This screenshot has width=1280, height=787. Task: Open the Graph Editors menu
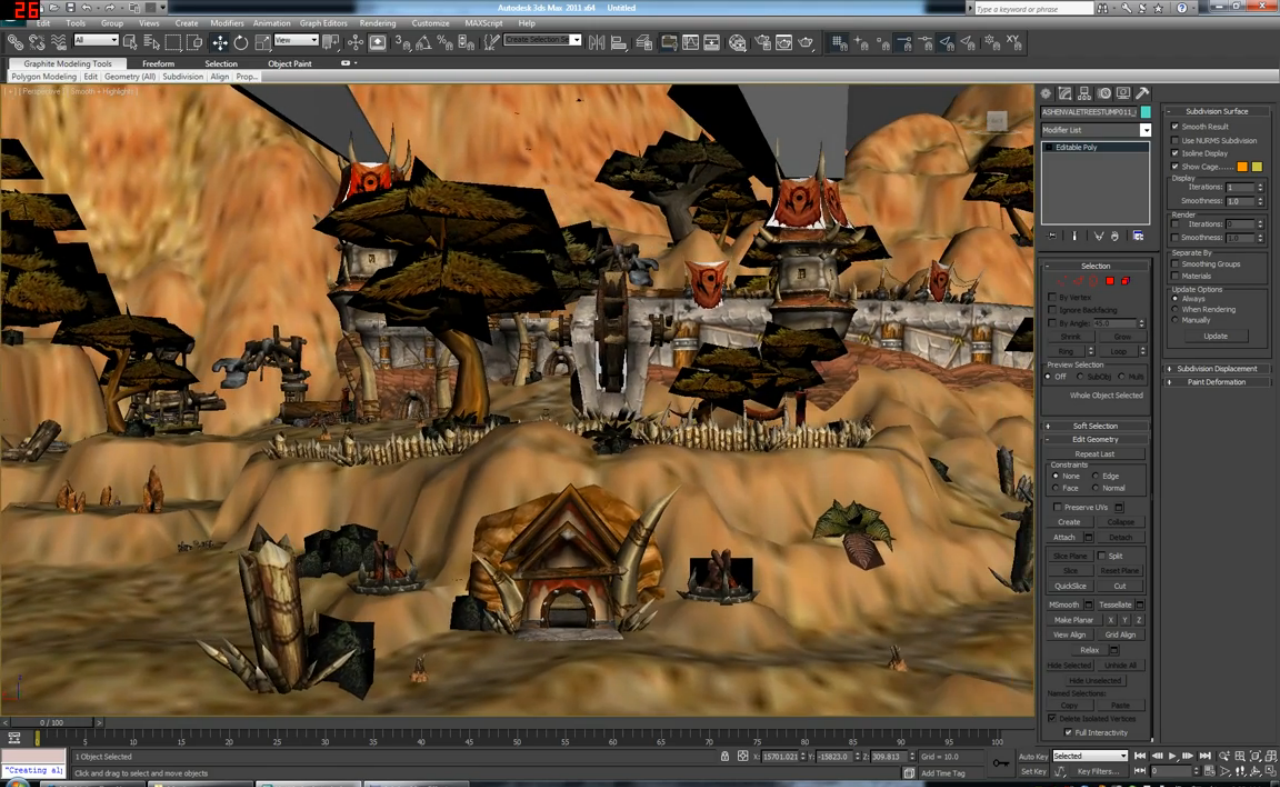tap(323, 23)
